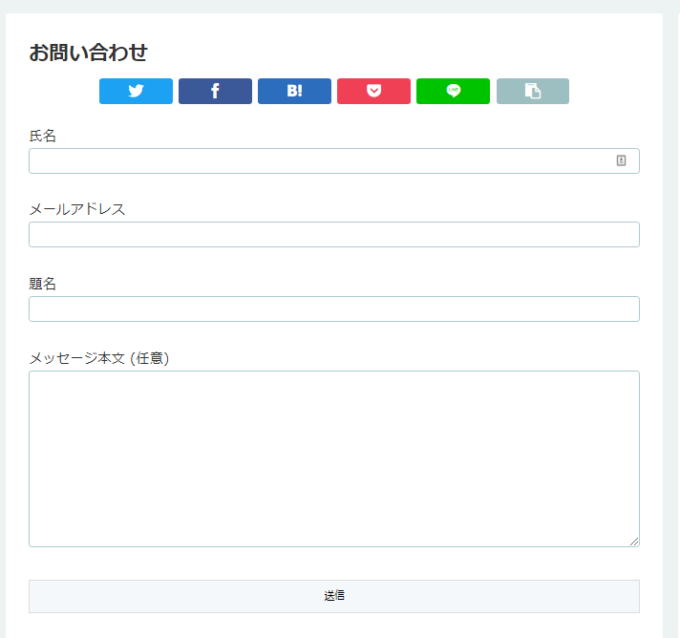The image size is (680, 638).
Task: Save the page to Pocket
Action: pos(374,91)
